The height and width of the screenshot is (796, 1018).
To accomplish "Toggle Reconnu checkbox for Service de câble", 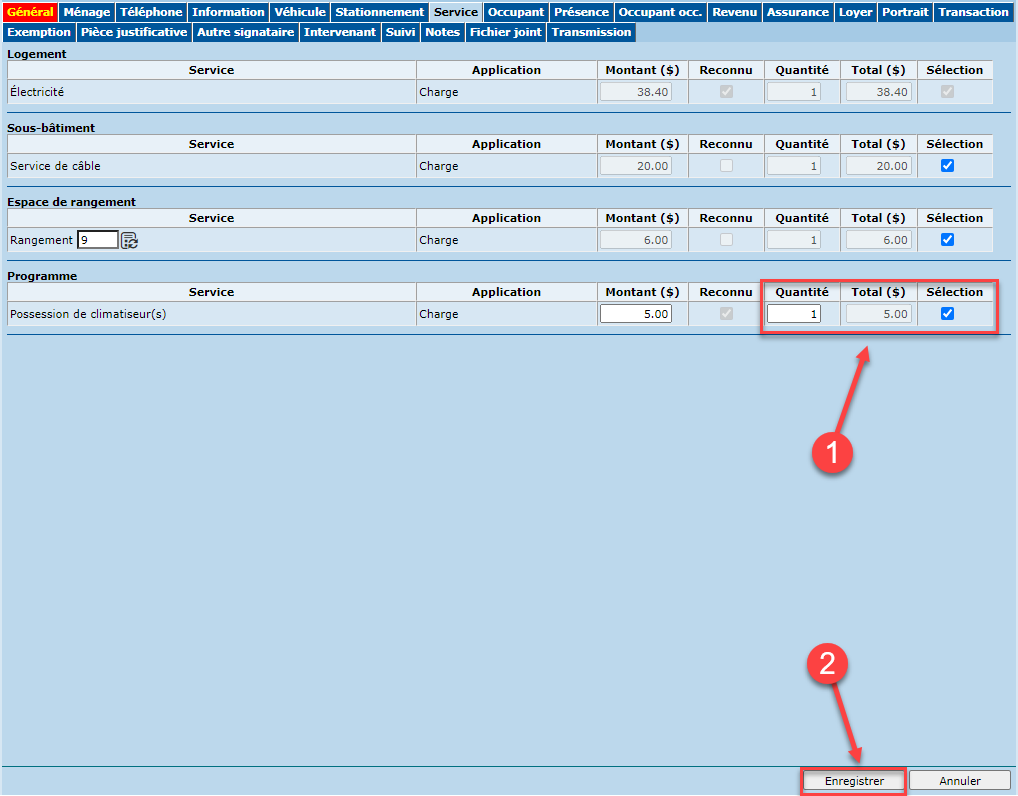I will (x=727, y=166).
